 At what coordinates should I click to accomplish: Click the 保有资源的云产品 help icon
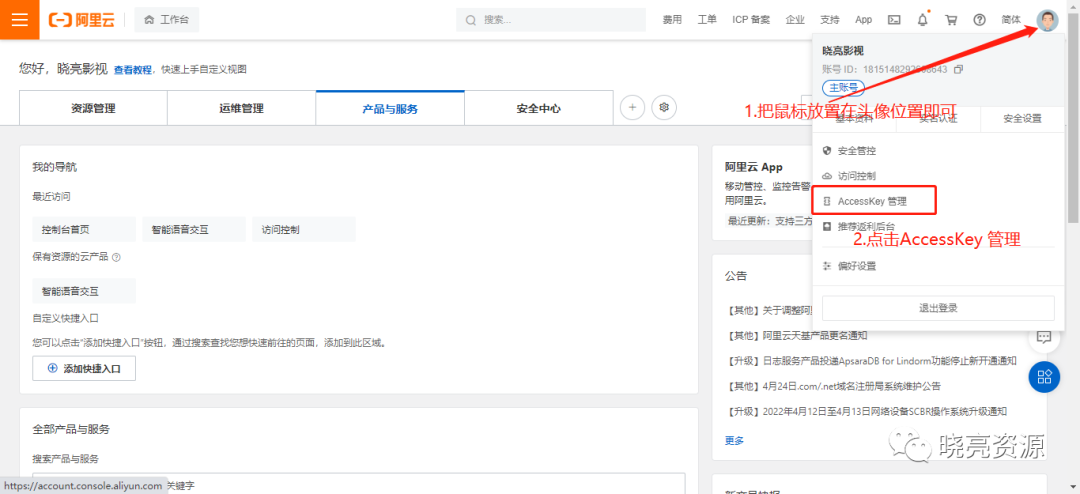116,257
